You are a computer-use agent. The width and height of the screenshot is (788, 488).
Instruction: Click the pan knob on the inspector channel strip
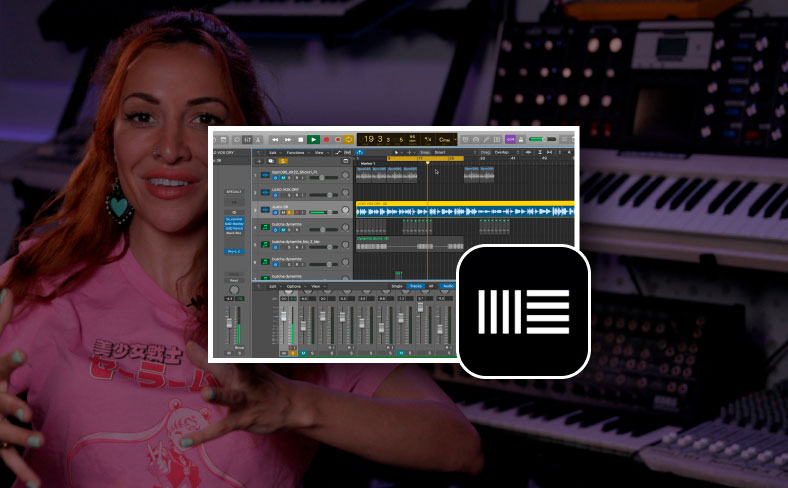(x=234, y=289)
